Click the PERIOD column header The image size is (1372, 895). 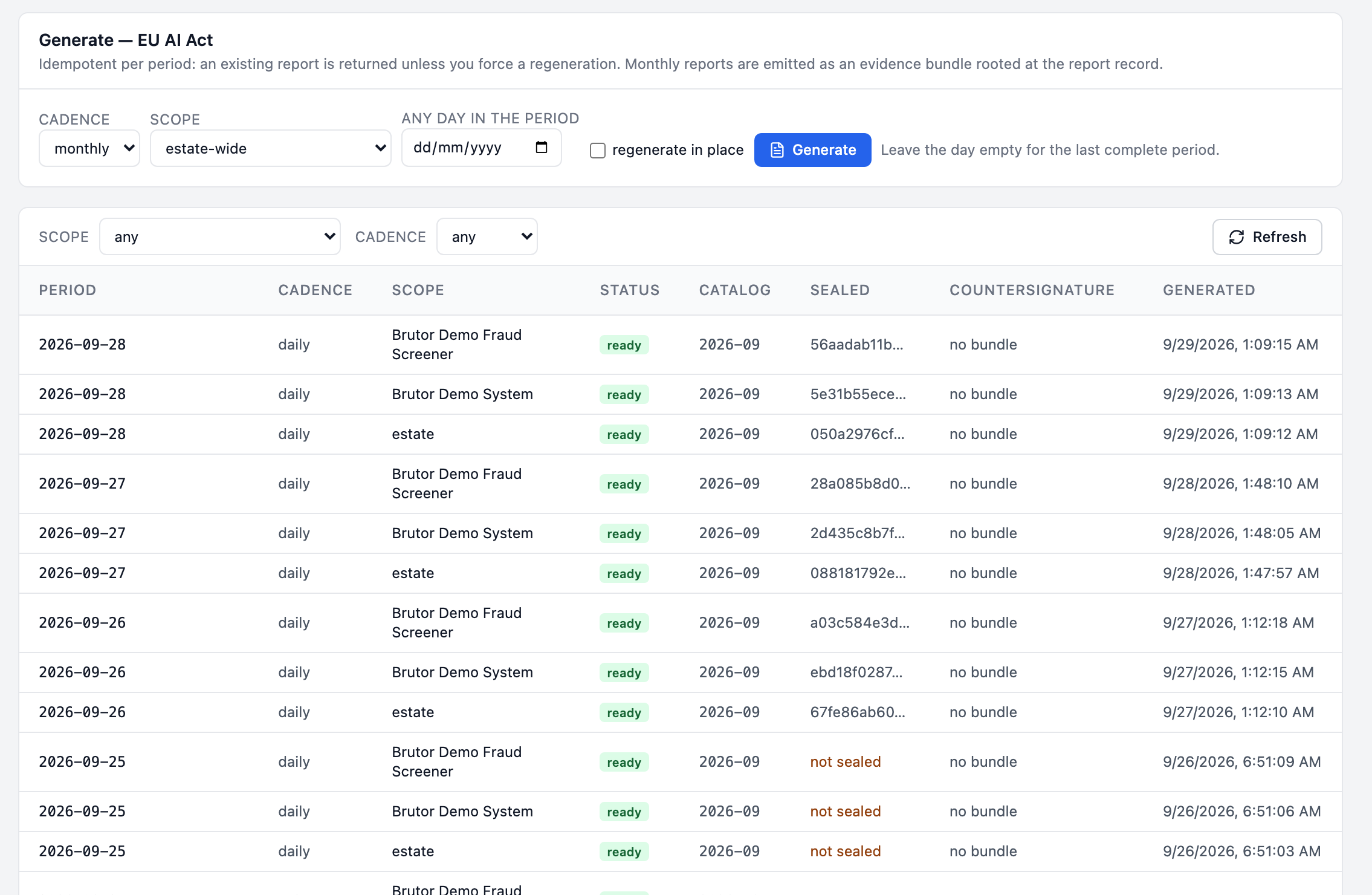click(68, 290)
